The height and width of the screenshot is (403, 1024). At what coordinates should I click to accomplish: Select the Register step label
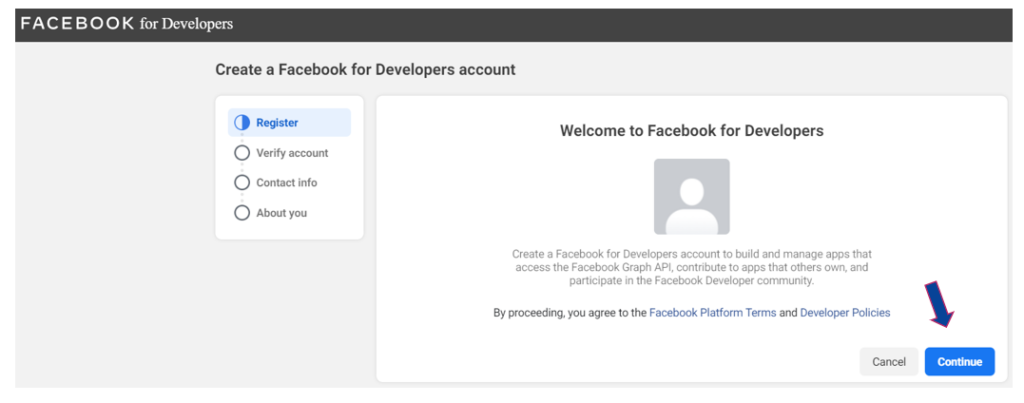(x=277, y=123)
